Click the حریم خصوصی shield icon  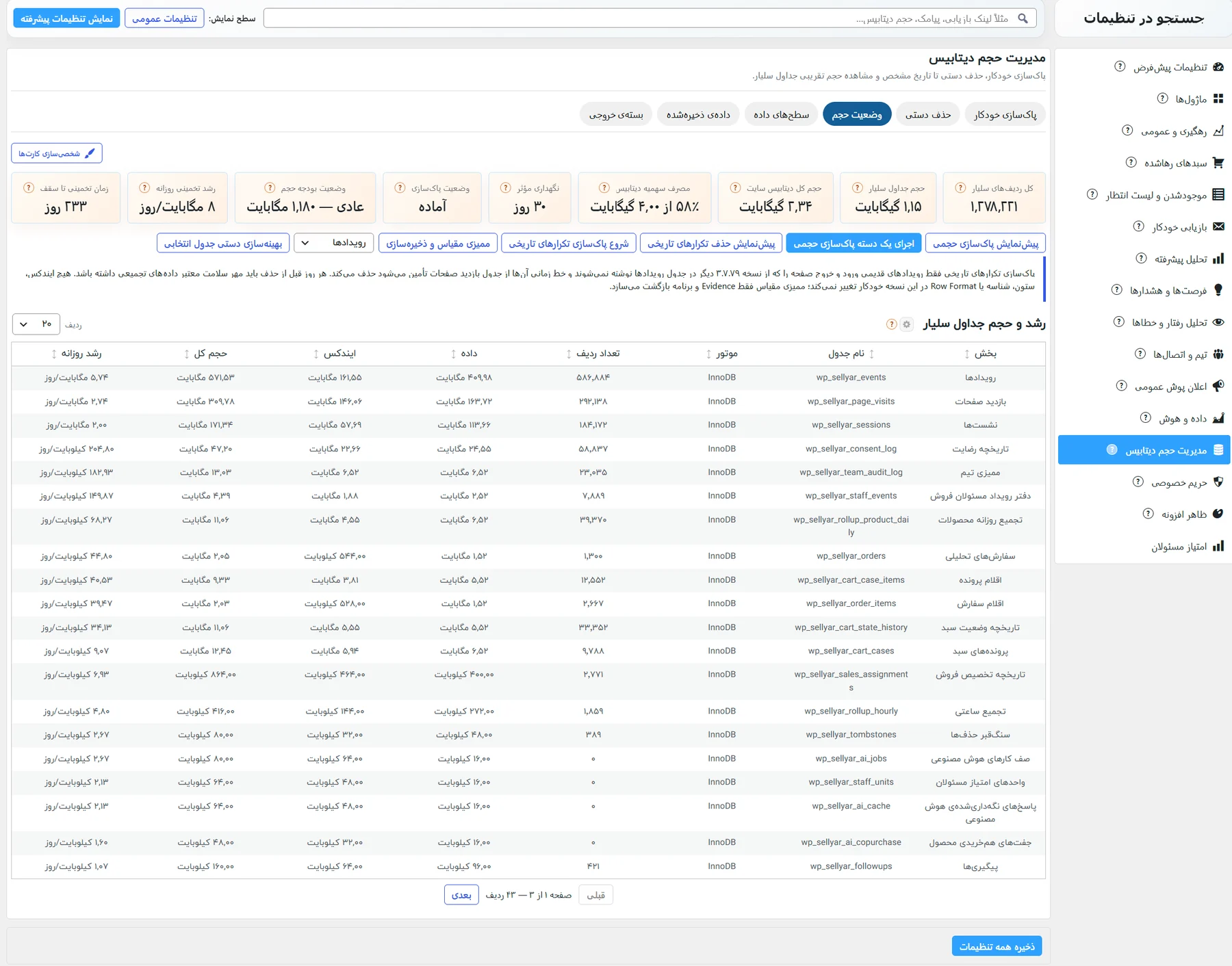coord(1218,482)
